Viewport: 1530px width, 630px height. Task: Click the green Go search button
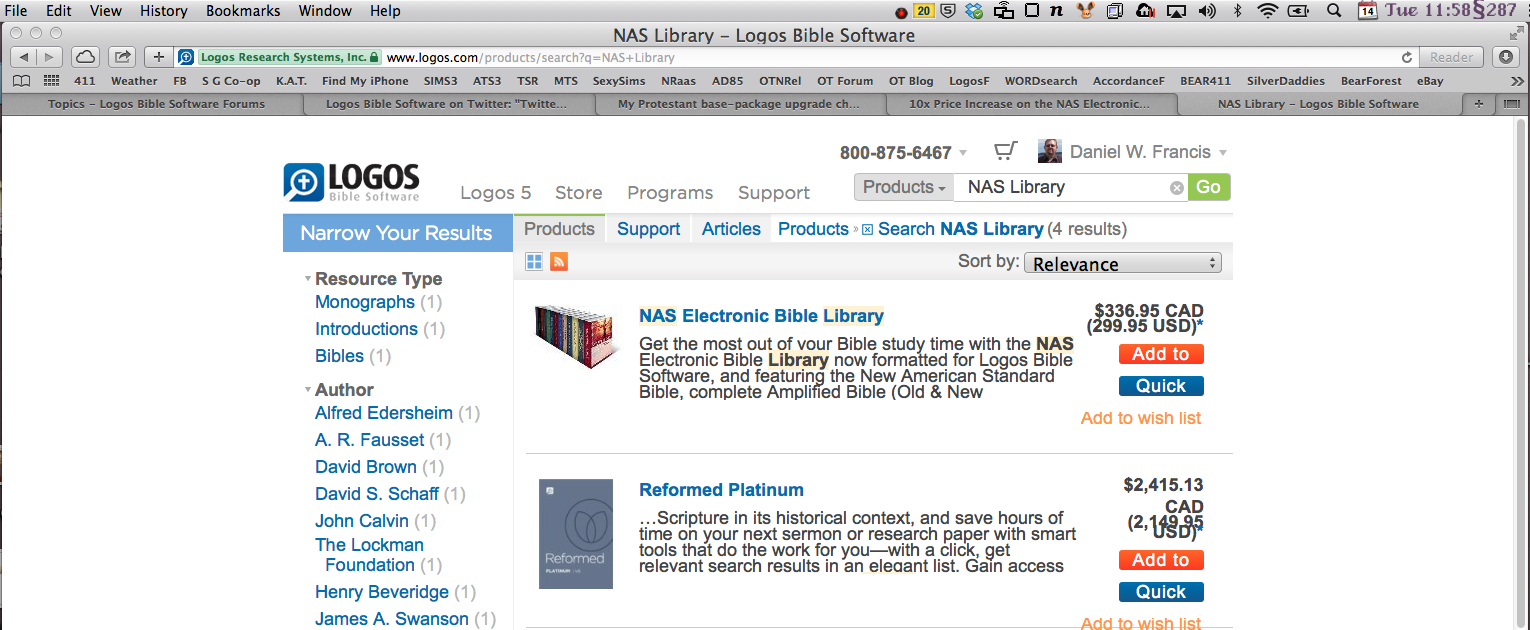[1209, 187]
